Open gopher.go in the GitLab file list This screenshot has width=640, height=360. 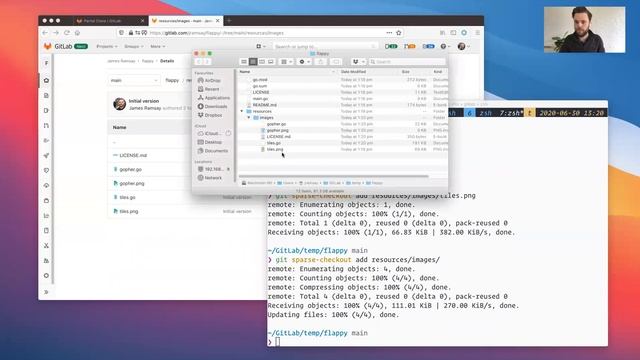tap(131, 169)
